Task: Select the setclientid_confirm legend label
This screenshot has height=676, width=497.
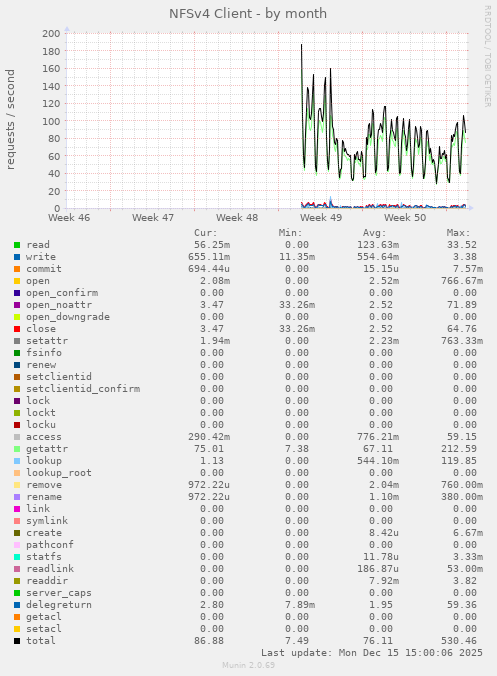Action: pos(83,389)
